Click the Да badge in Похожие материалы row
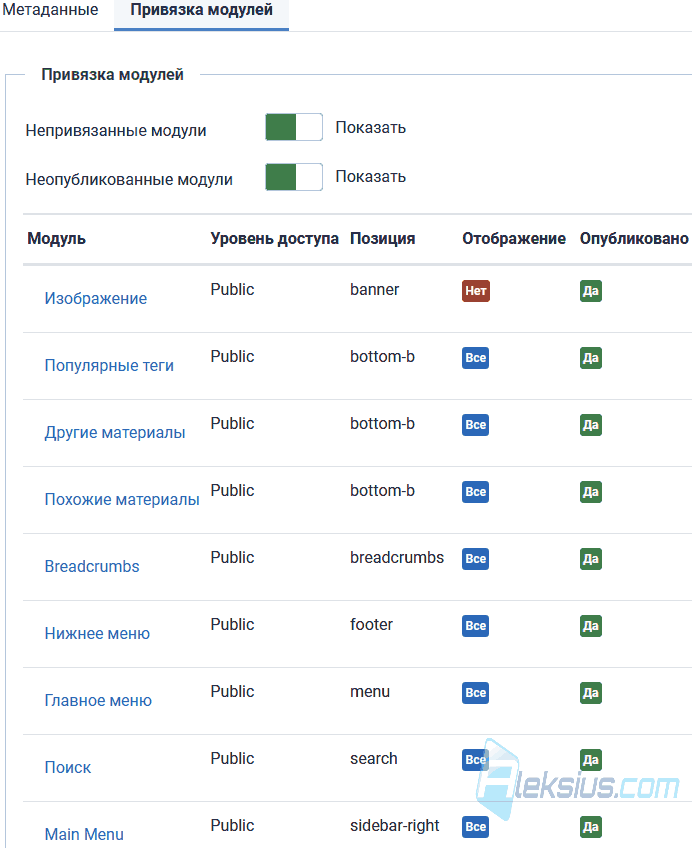Viewport: 692px width, 848px height. [x=591, y=492]
